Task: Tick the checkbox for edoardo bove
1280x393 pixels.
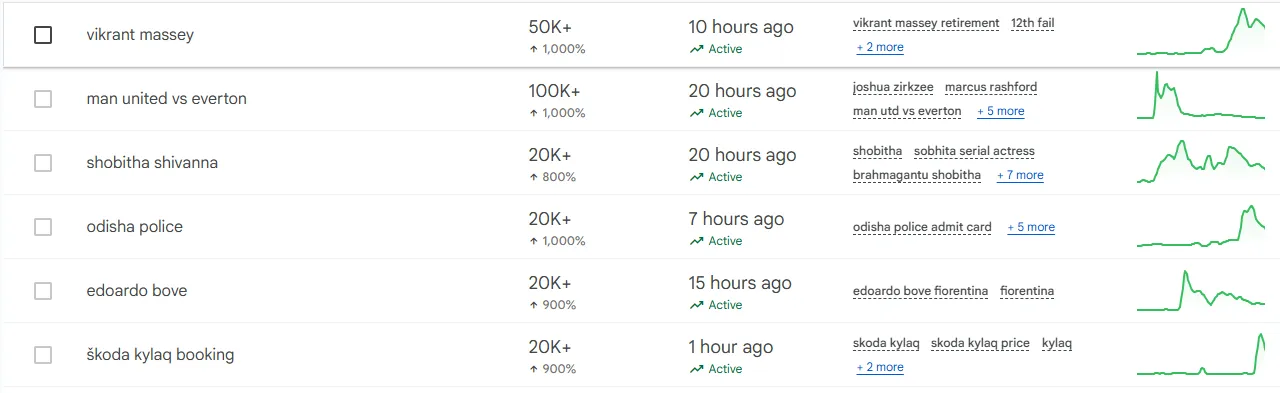Action: (x=43, y=291)
